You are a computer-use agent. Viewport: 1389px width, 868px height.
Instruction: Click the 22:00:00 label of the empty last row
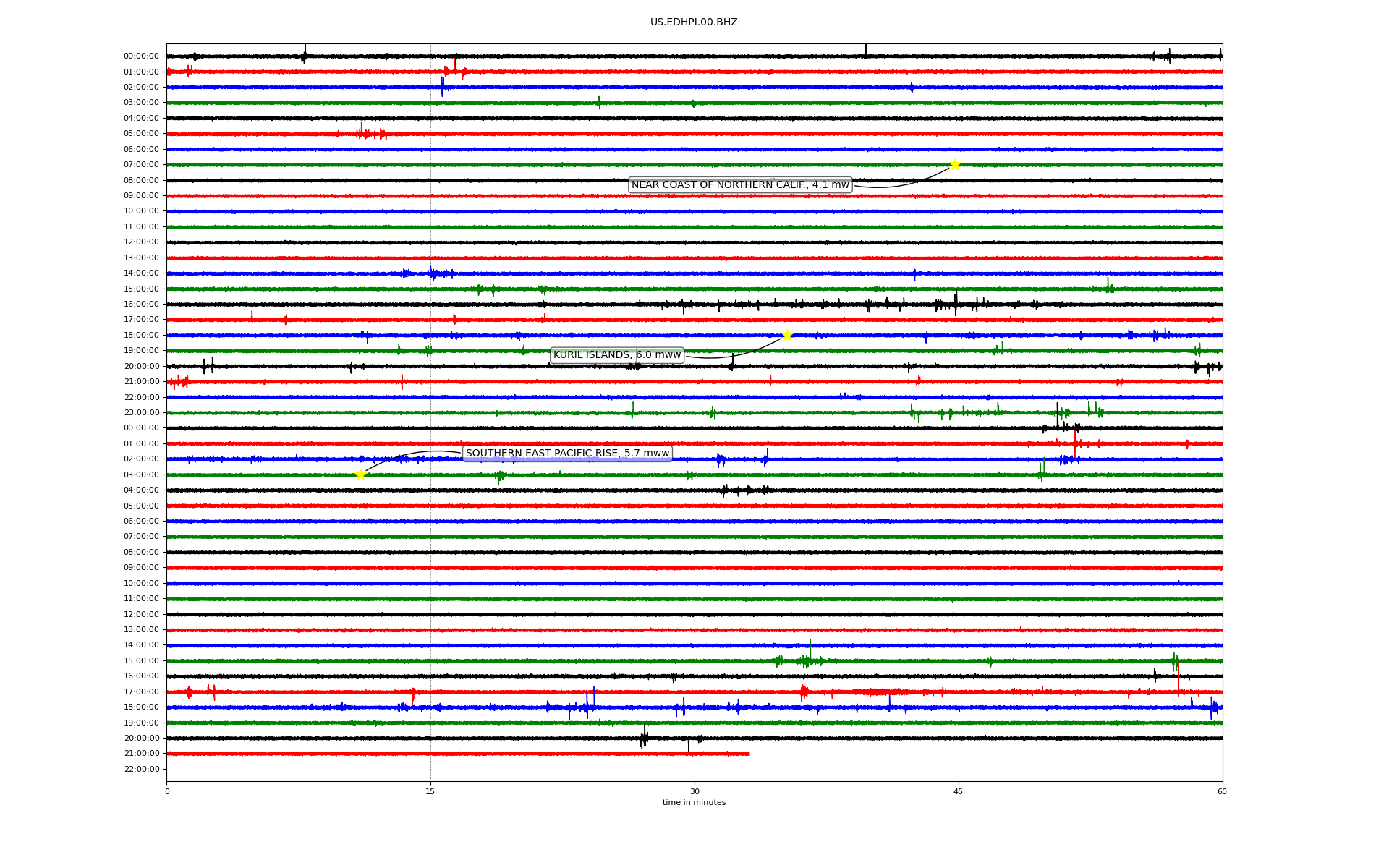[x=141, y=770]
